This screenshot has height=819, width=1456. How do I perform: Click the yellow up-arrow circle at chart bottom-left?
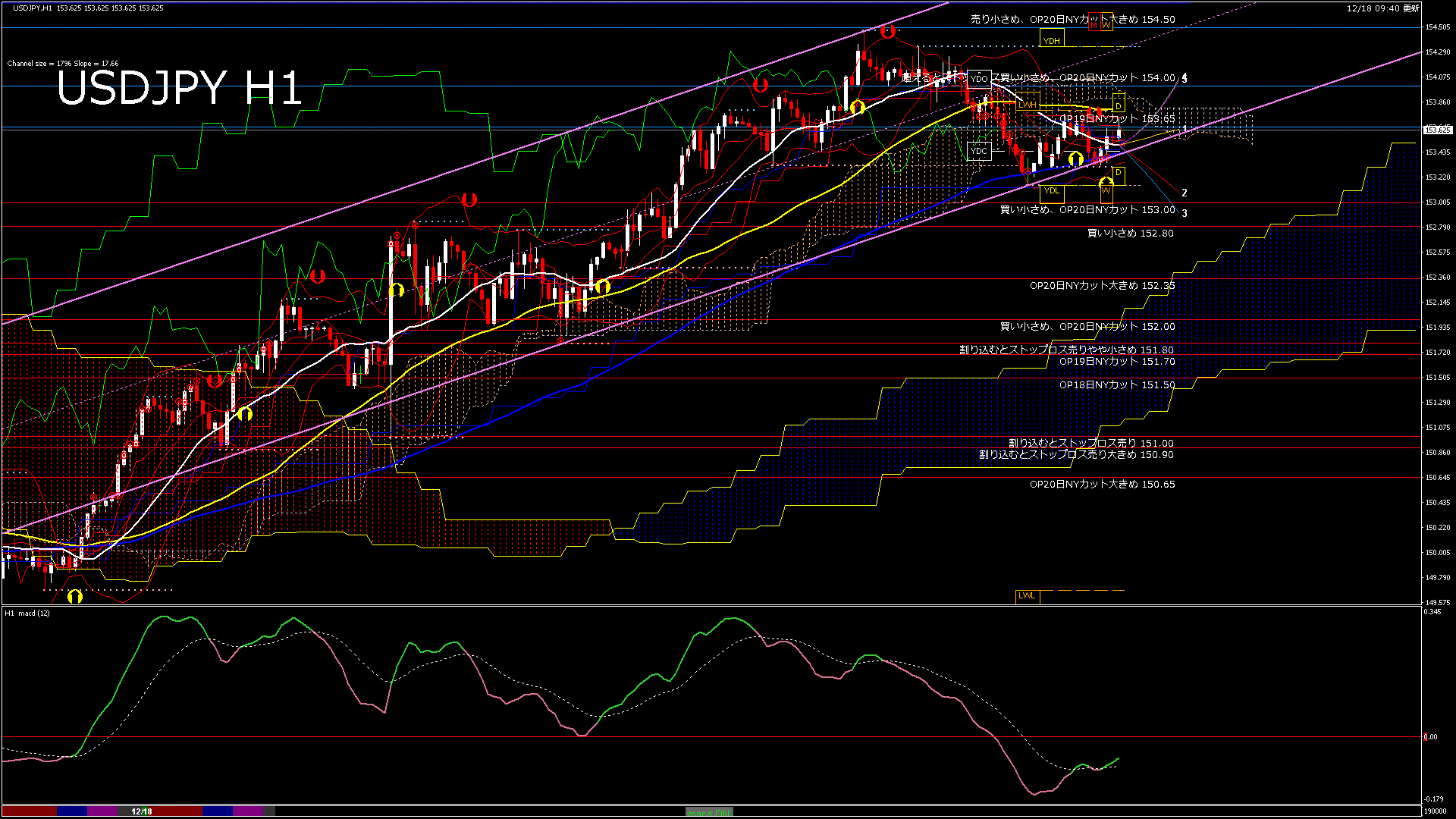click(x=74, y=597)
